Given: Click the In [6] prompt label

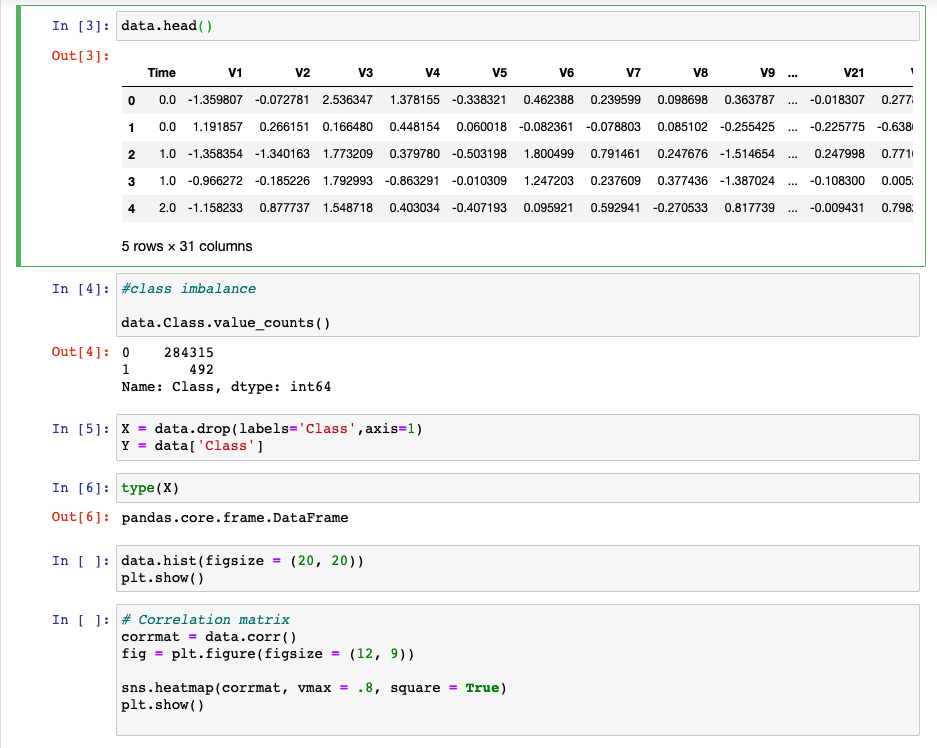Looking at the screenshot, I should (x=81, y=488).
